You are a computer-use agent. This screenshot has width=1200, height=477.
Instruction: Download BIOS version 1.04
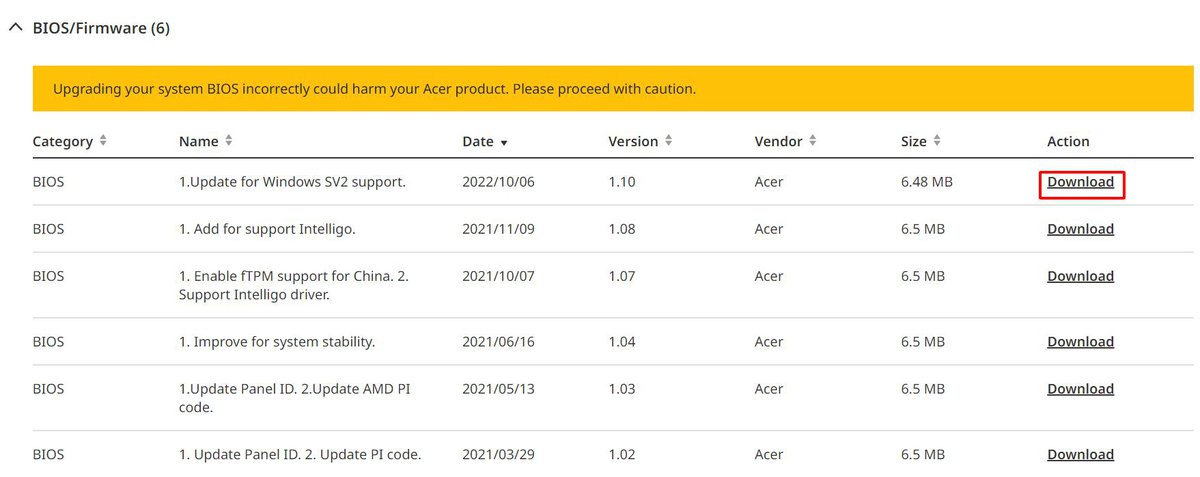click(x=1080, y=342)
